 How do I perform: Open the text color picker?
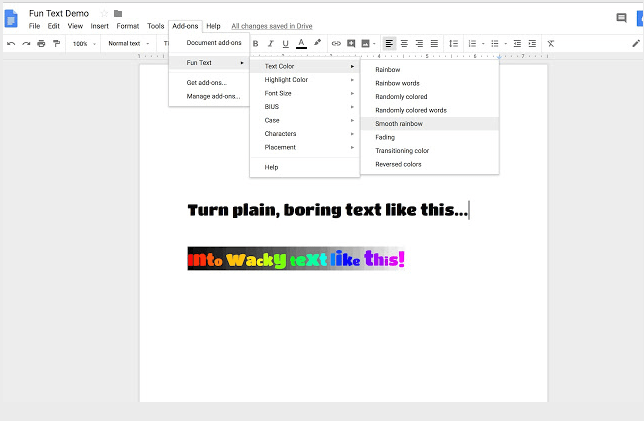(x=301, y=44)
